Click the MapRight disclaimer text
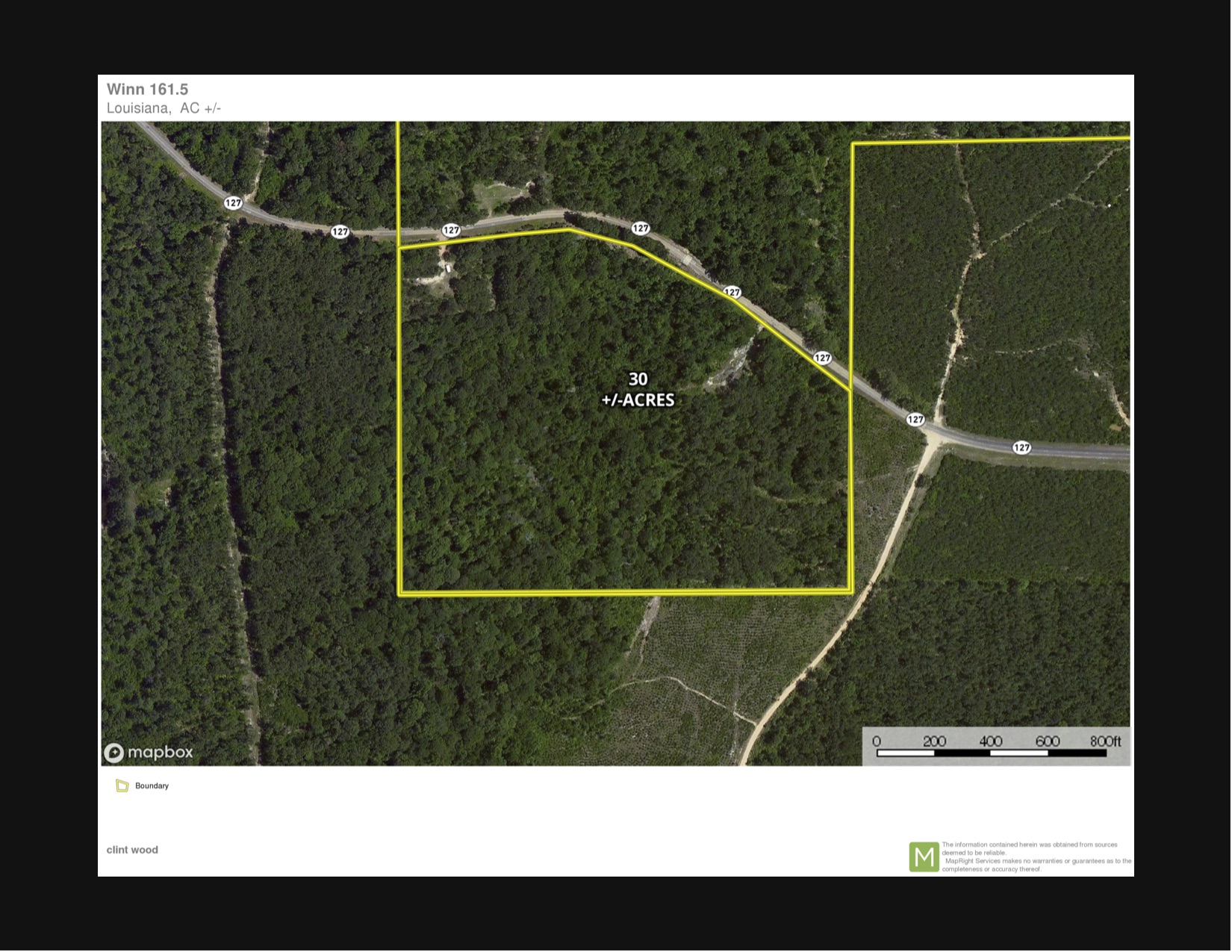Image resolution: width=1232 pixels, height=952 pixels. click(1036, 857)
